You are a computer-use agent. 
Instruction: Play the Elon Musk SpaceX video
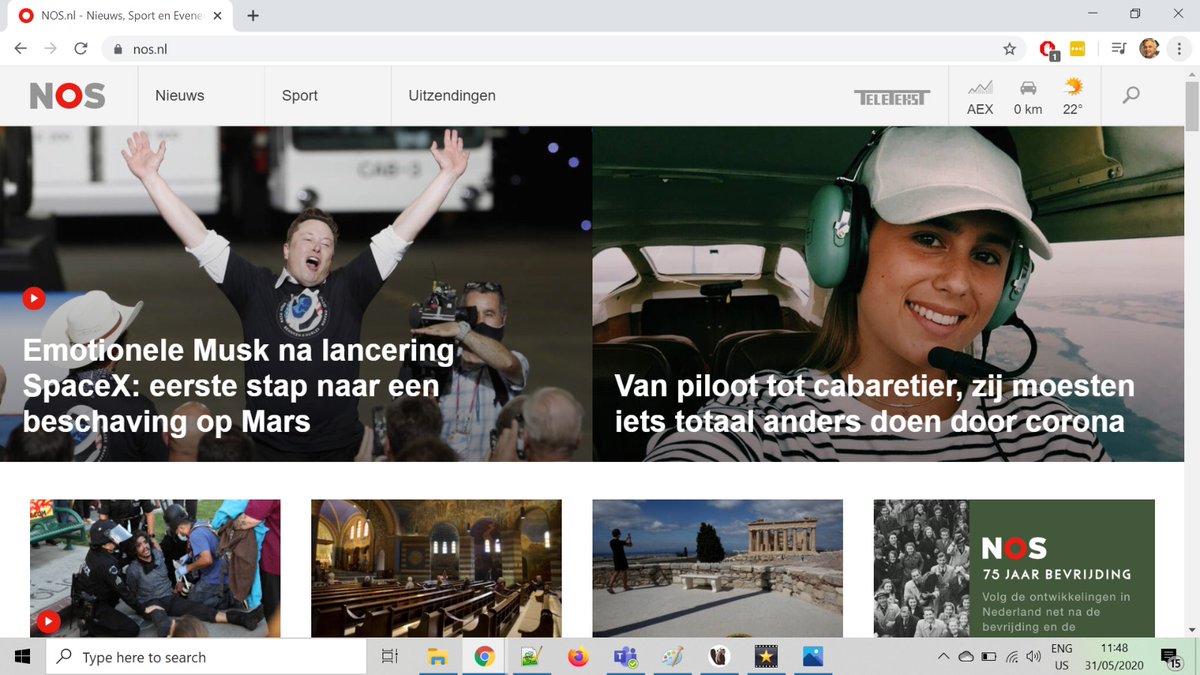click(34, 298)
